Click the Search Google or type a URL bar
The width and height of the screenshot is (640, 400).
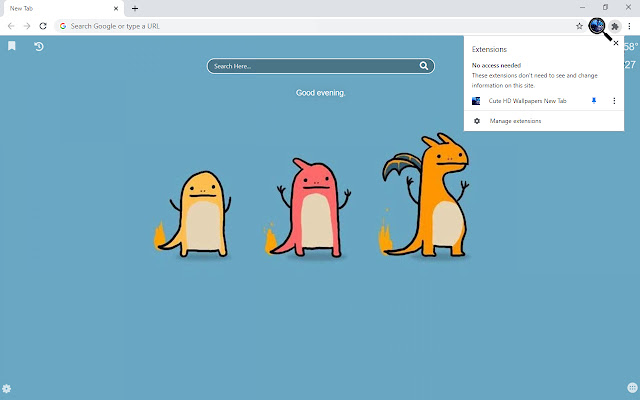point(320,26)
